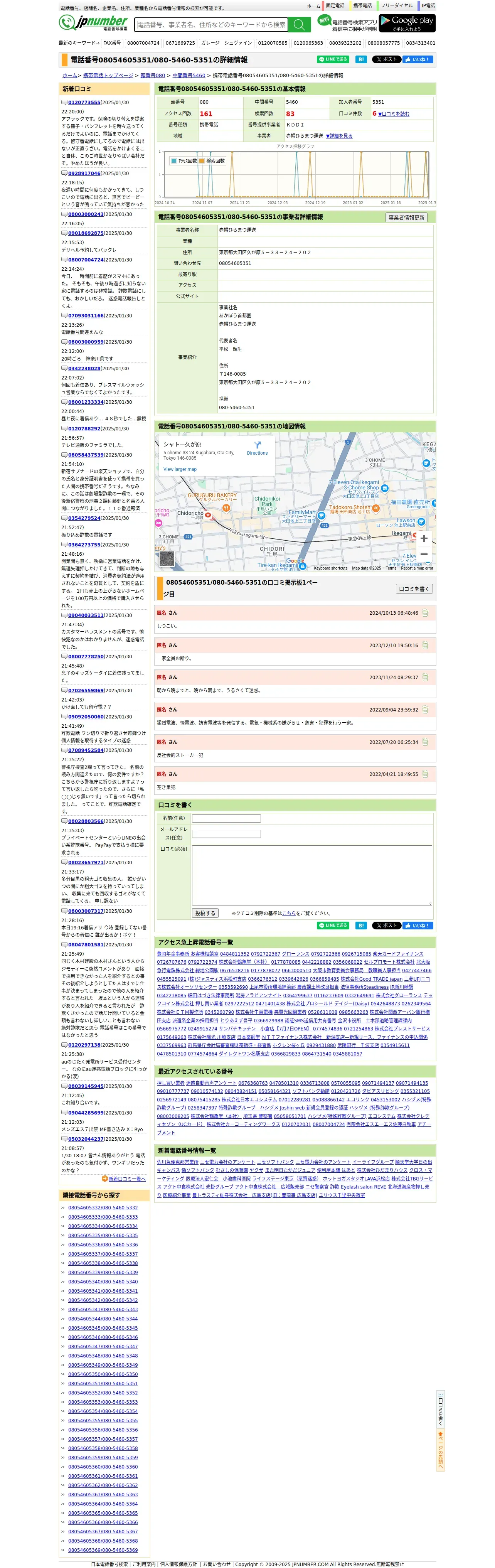Jump to top with ページの先頭へ side tab

tap(440, 1449)
